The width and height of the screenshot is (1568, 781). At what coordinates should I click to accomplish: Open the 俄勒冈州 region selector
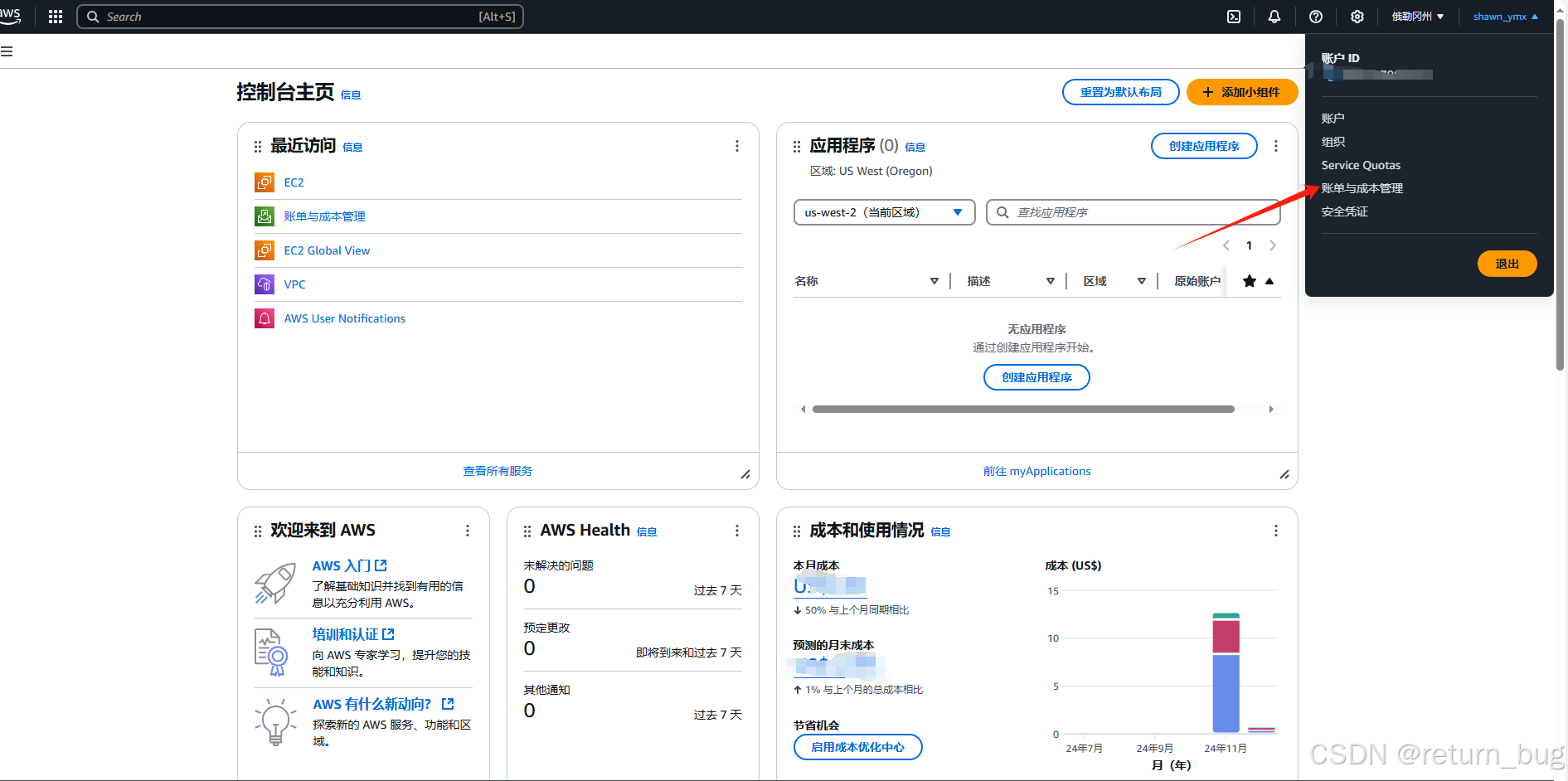[1417, 17]
